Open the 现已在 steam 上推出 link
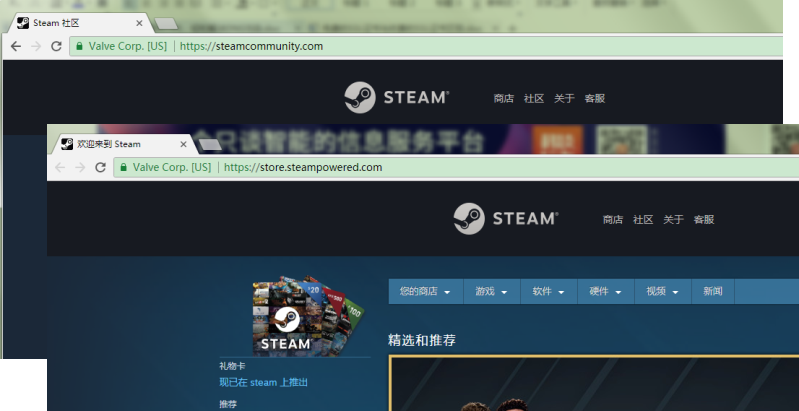 click(263, 382)
